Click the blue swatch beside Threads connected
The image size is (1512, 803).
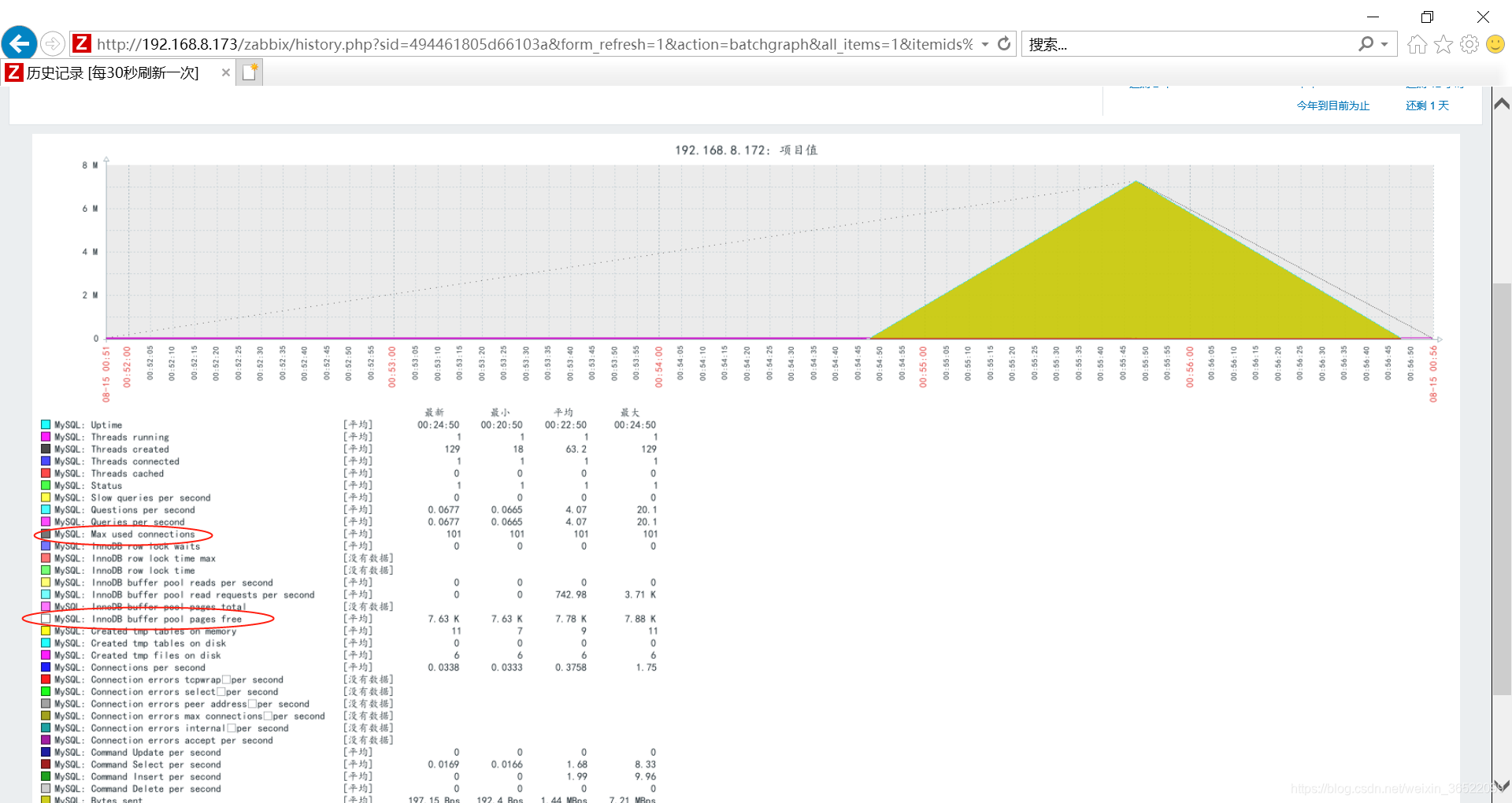pyautogui.click(x=46, y=461)
